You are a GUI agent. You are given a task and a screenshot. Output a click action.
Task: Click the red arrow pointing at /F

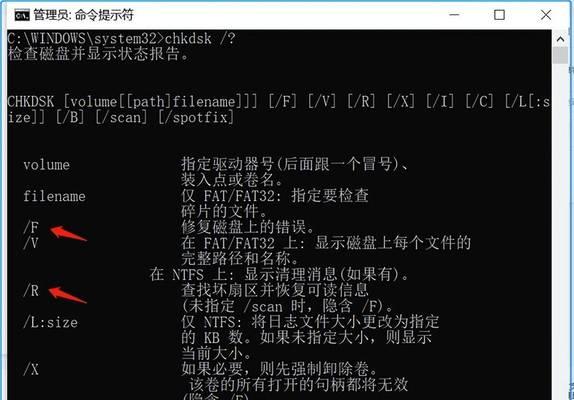pyautogui.click(x=68, y=233)
